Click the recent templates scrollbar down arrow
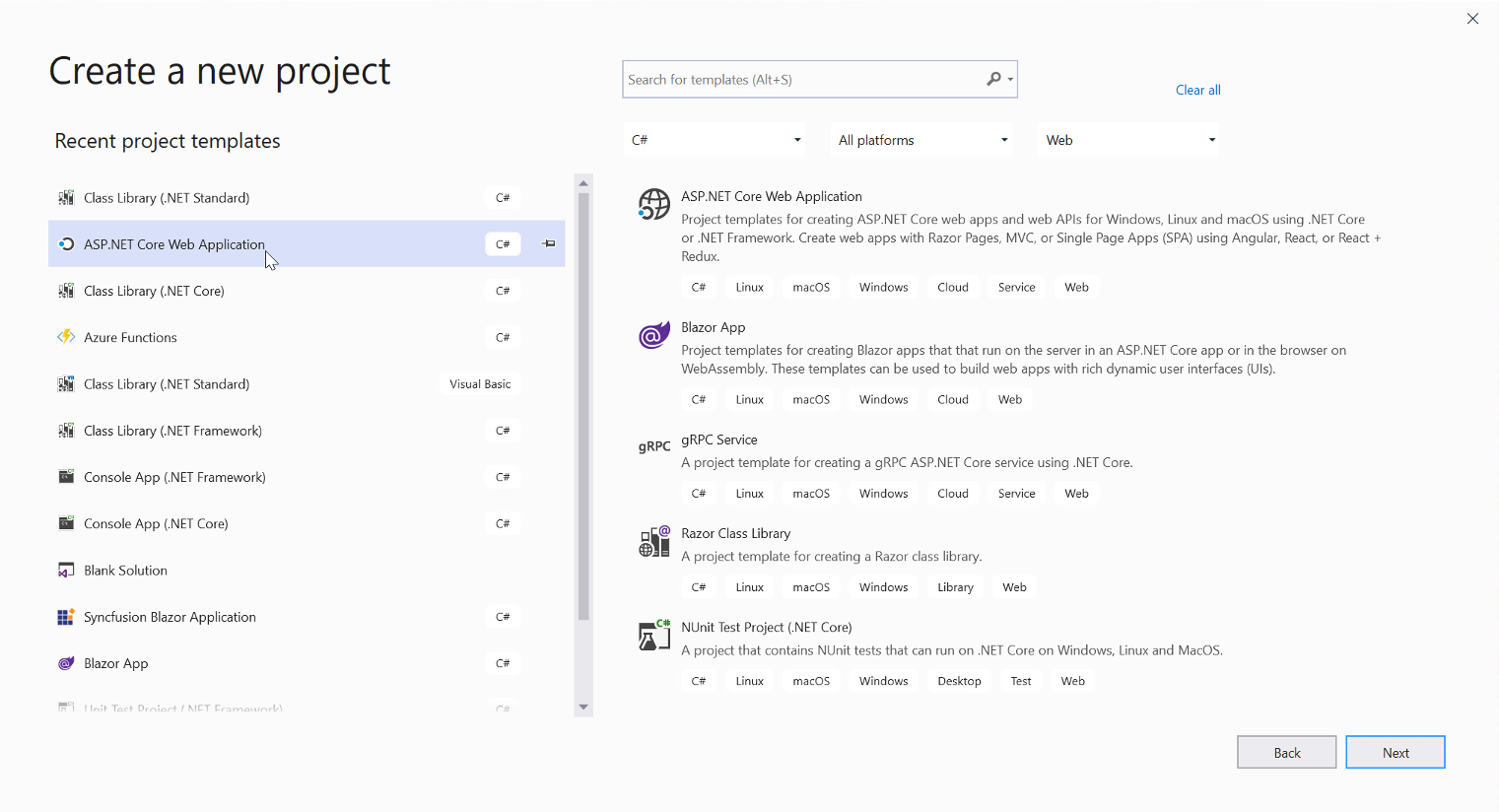 (x=583, y=707)
